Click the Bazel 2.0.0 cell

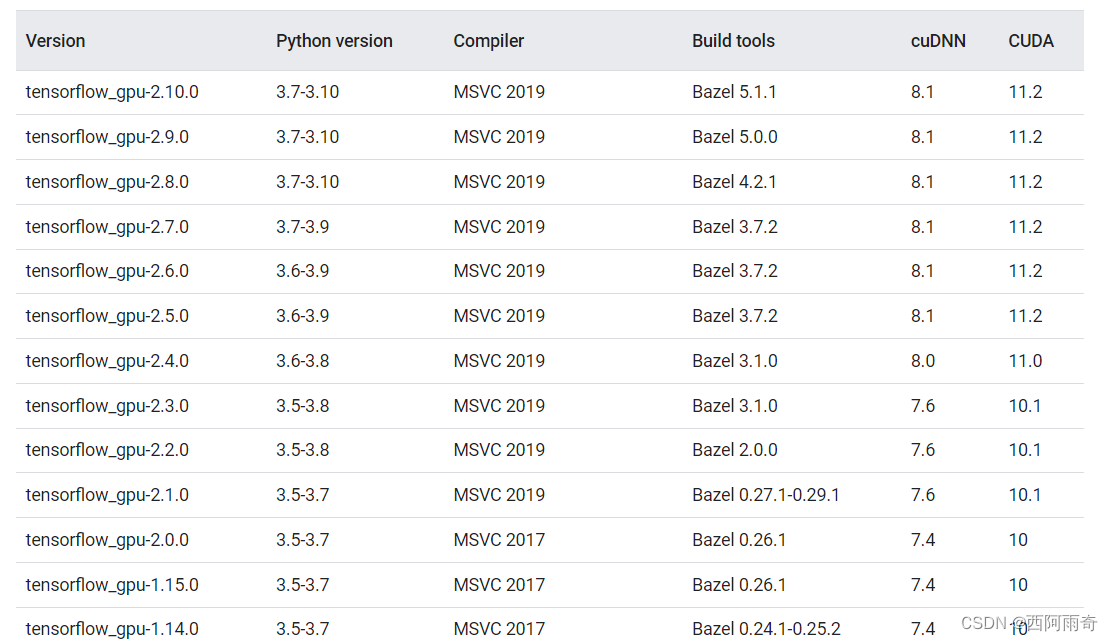coord(735,450)
